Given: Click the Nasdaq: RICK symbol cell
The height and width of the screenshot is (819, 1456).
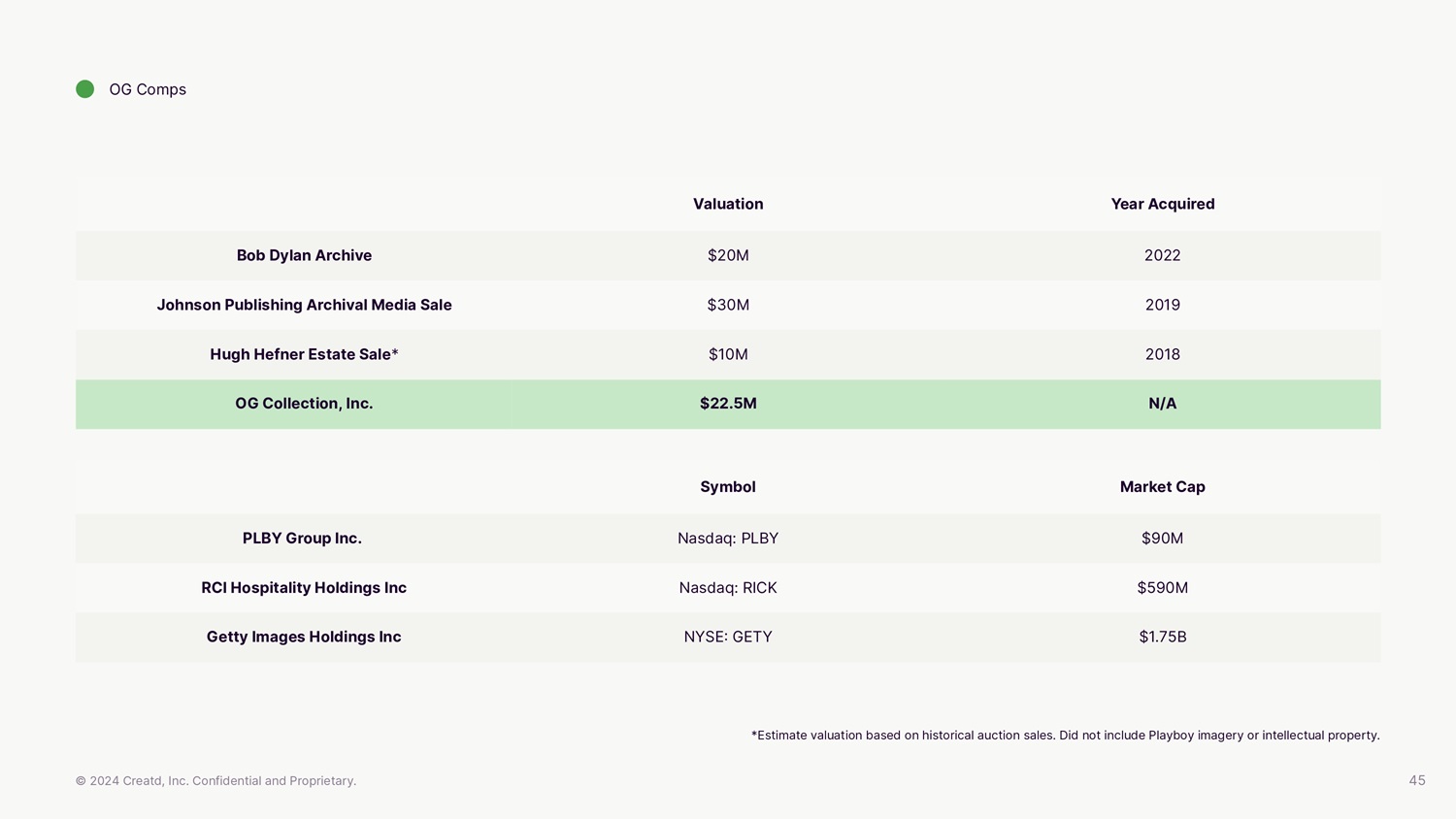Looking at the screenshot, I should tap(728, 588).
